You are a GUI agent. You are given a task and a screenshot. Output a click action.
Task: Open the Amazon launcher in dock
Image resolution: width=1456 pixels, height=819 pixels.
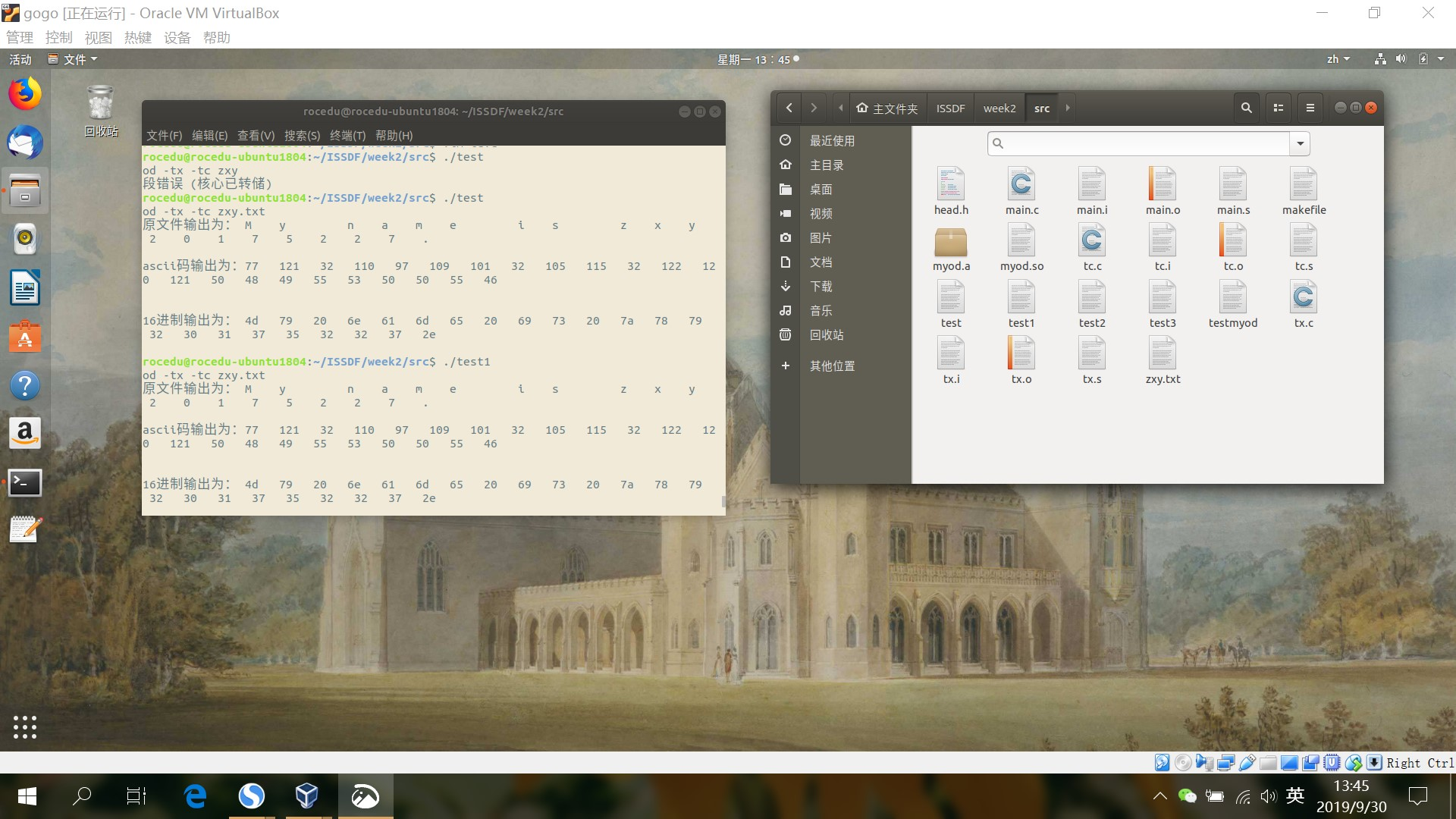(25, 434)
